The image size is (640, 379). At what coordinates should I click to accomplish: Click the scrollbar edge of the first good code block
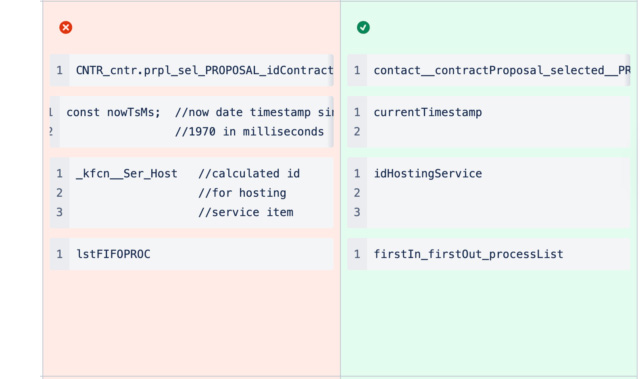click(628, 70)
